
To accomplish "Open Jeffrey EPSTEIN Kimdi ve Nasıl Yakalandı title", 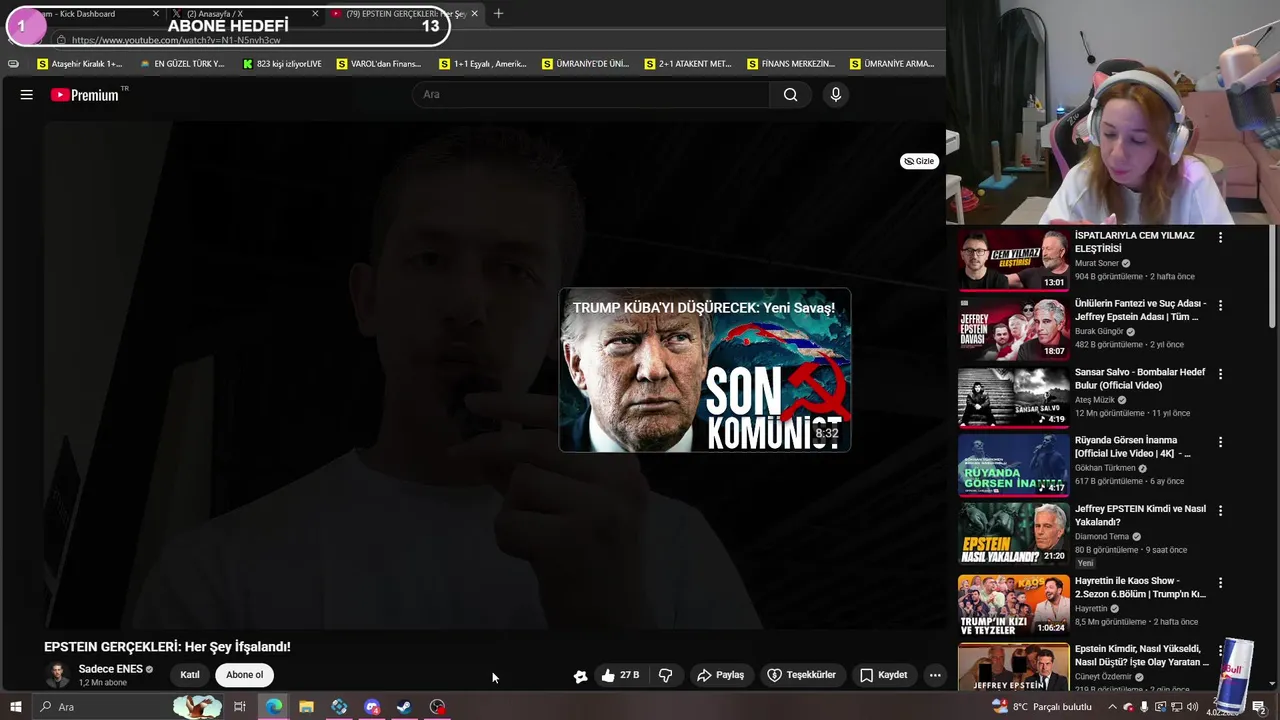I will [x=1140, y=515].
